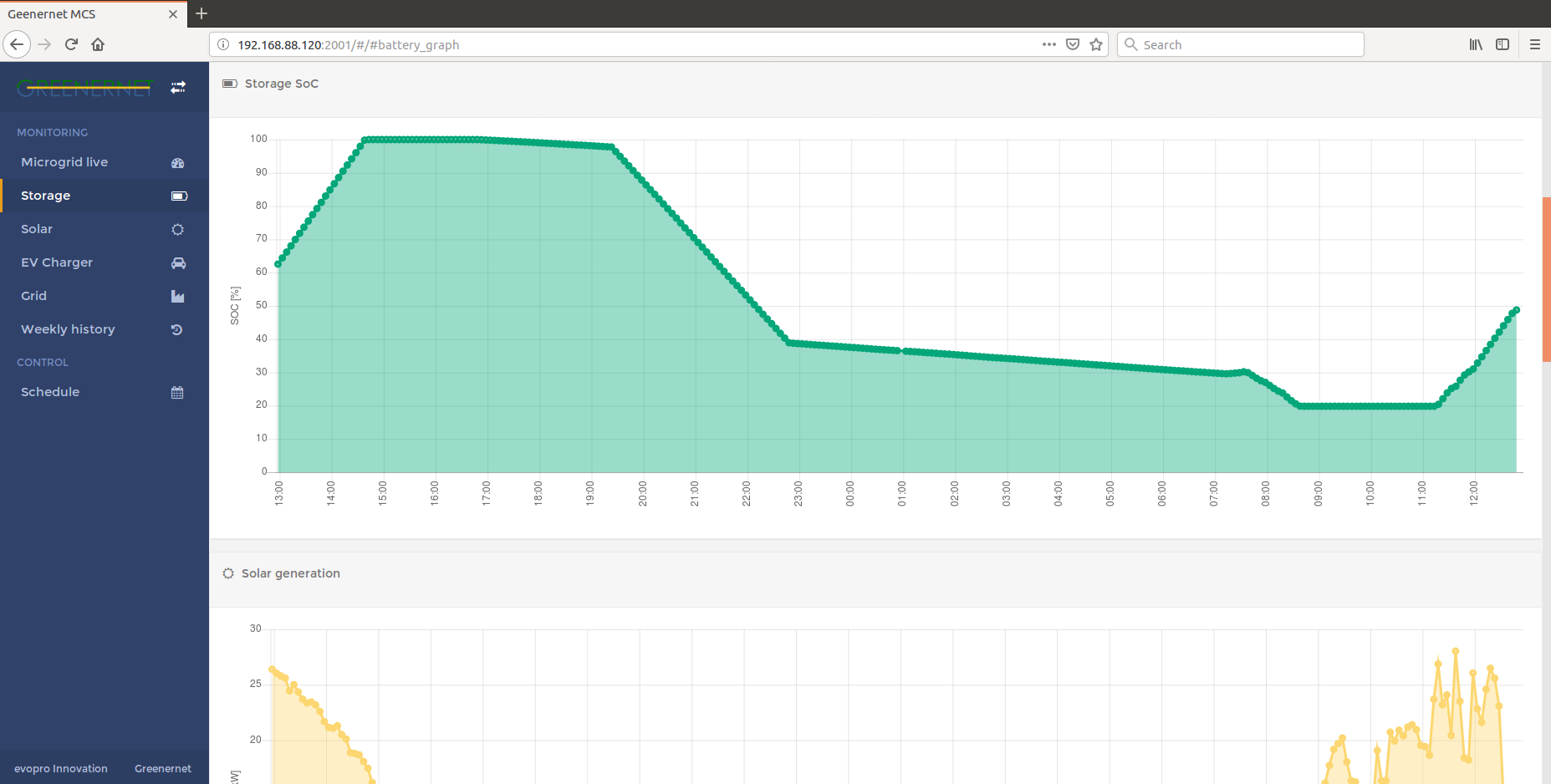
Task: Open Firefox hamburger menu
Action: [1535, 44]
